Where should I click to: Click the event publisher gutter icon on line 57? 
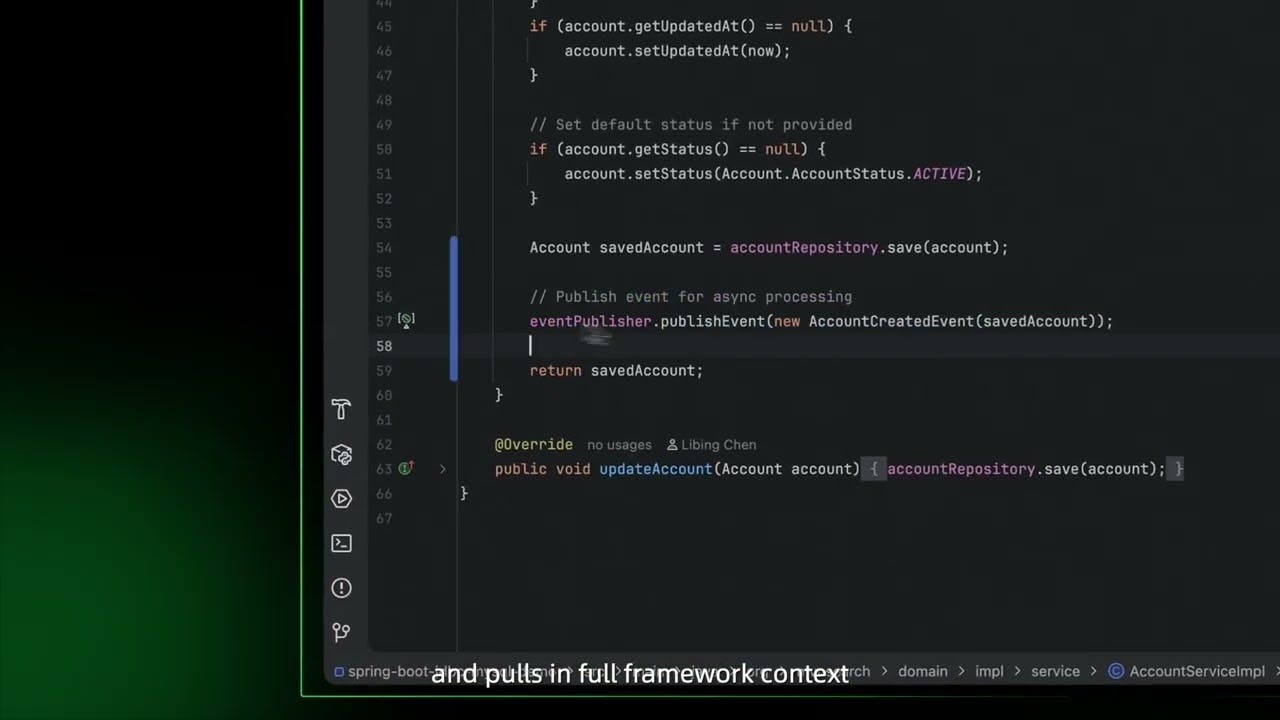tap(406, 321)
